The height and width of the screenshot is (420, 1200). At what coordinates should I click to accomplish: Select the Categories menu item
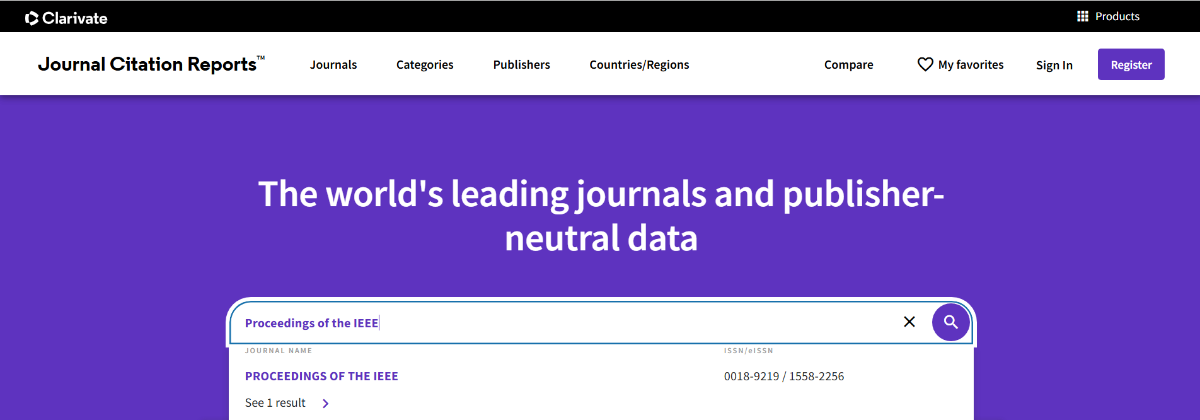tap(425, 65)
